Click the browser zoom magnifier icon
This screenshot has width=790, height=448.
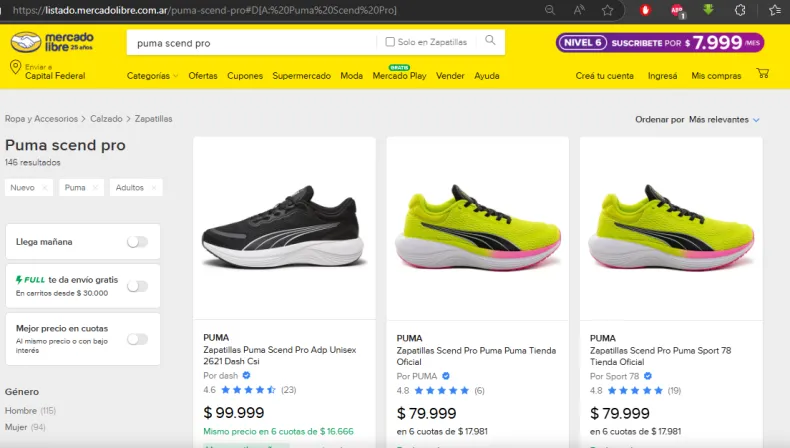point(551,10)
